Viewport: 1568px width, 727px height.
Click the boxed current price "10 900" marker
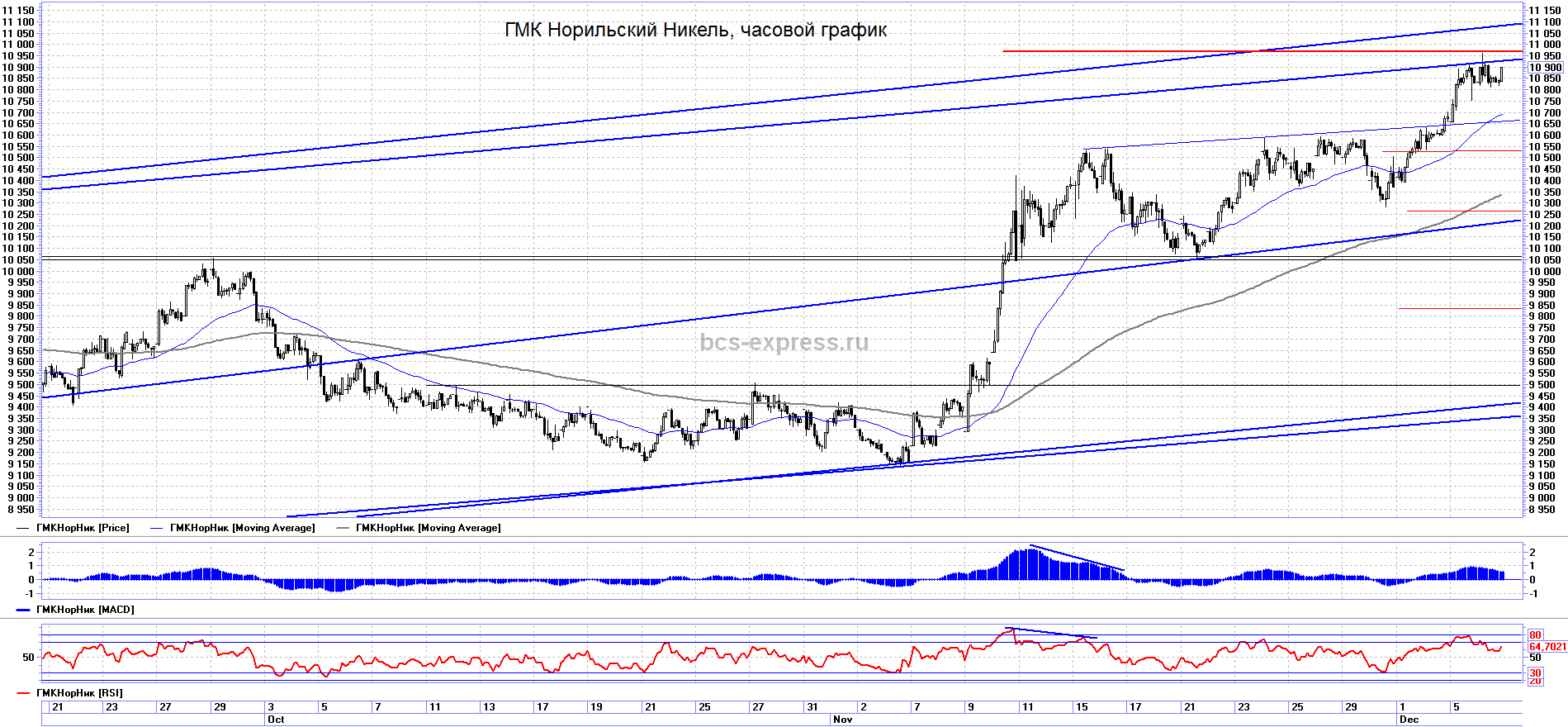1546,68
